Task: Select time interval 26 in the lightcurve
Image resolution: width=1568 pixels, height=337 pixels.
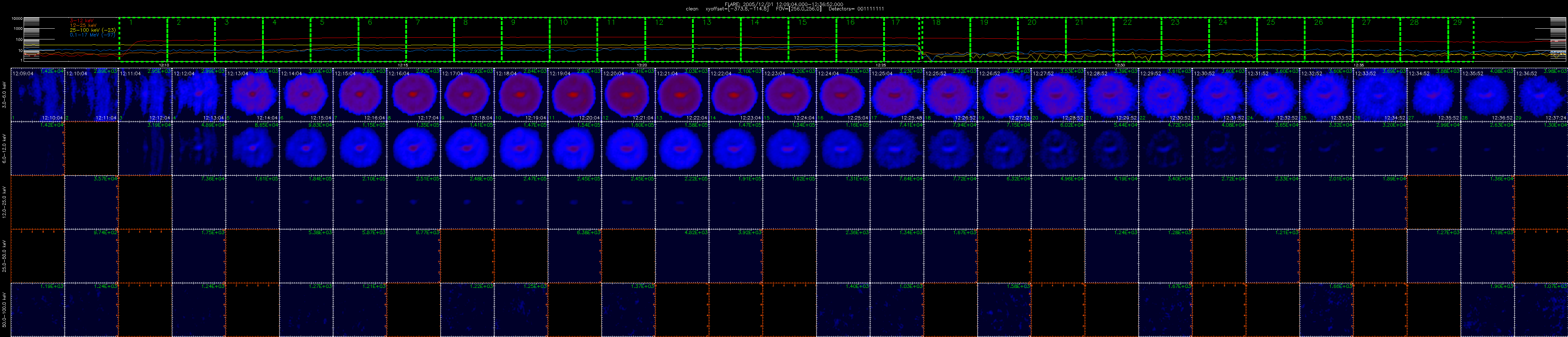Action: pyautogui.click(x=1329, y=39)
